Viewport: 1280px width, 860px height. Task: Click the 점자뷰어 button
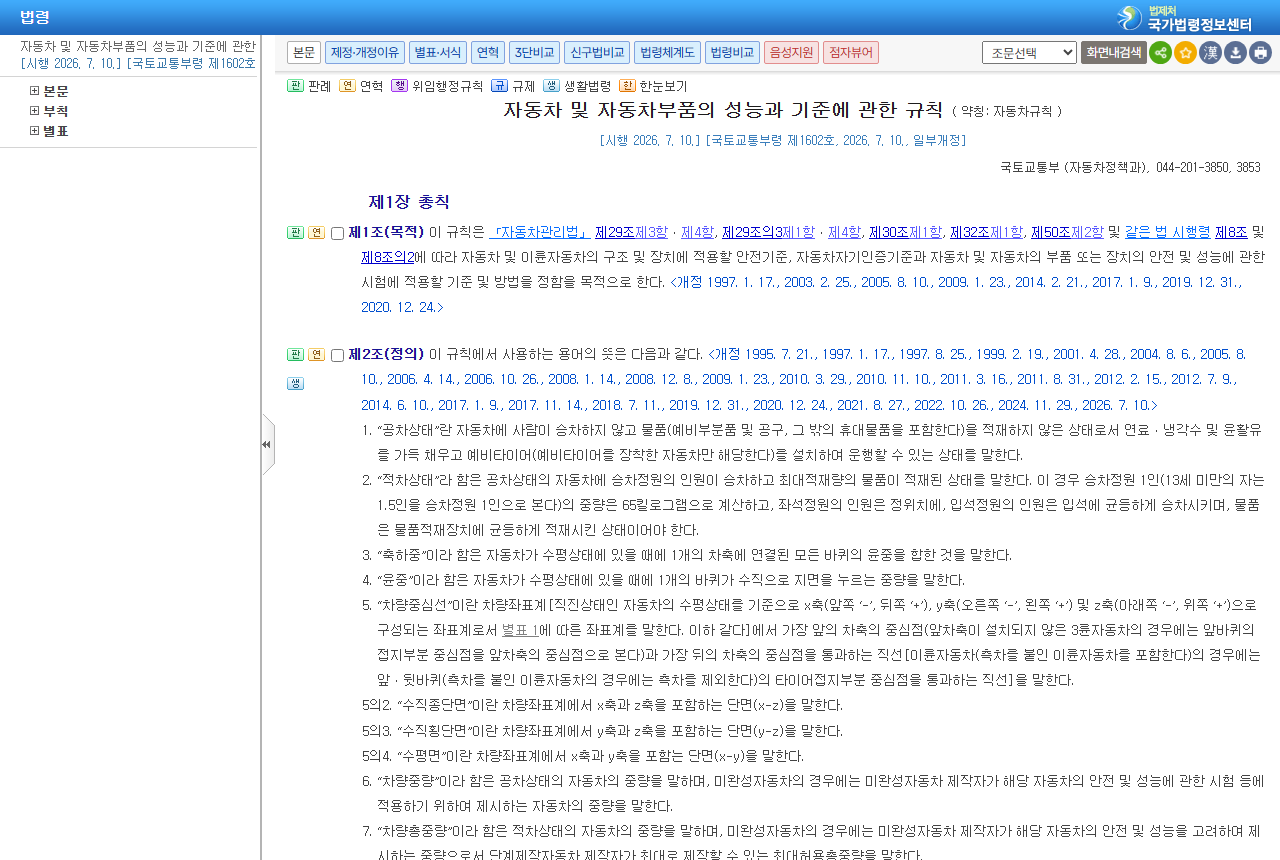851,52
